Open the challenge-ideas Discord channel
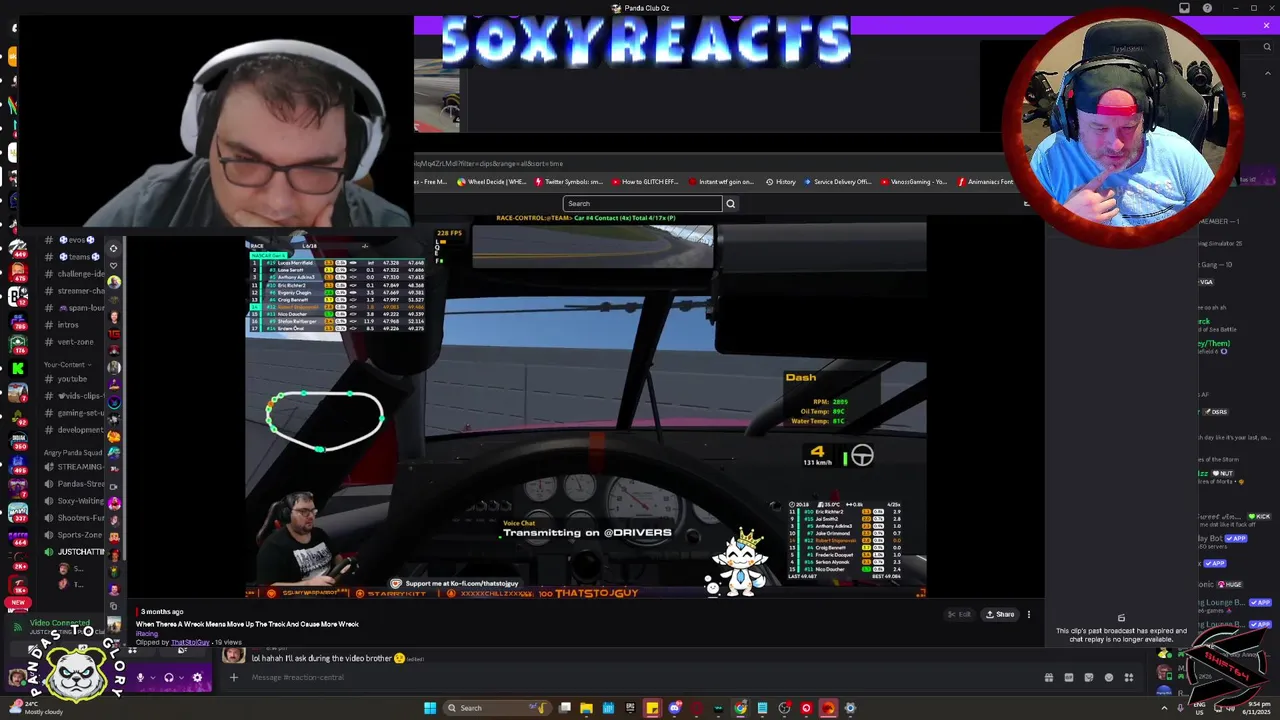Image resolution: width=1280 pixels, height=720 pixels. tap(76, 274)
